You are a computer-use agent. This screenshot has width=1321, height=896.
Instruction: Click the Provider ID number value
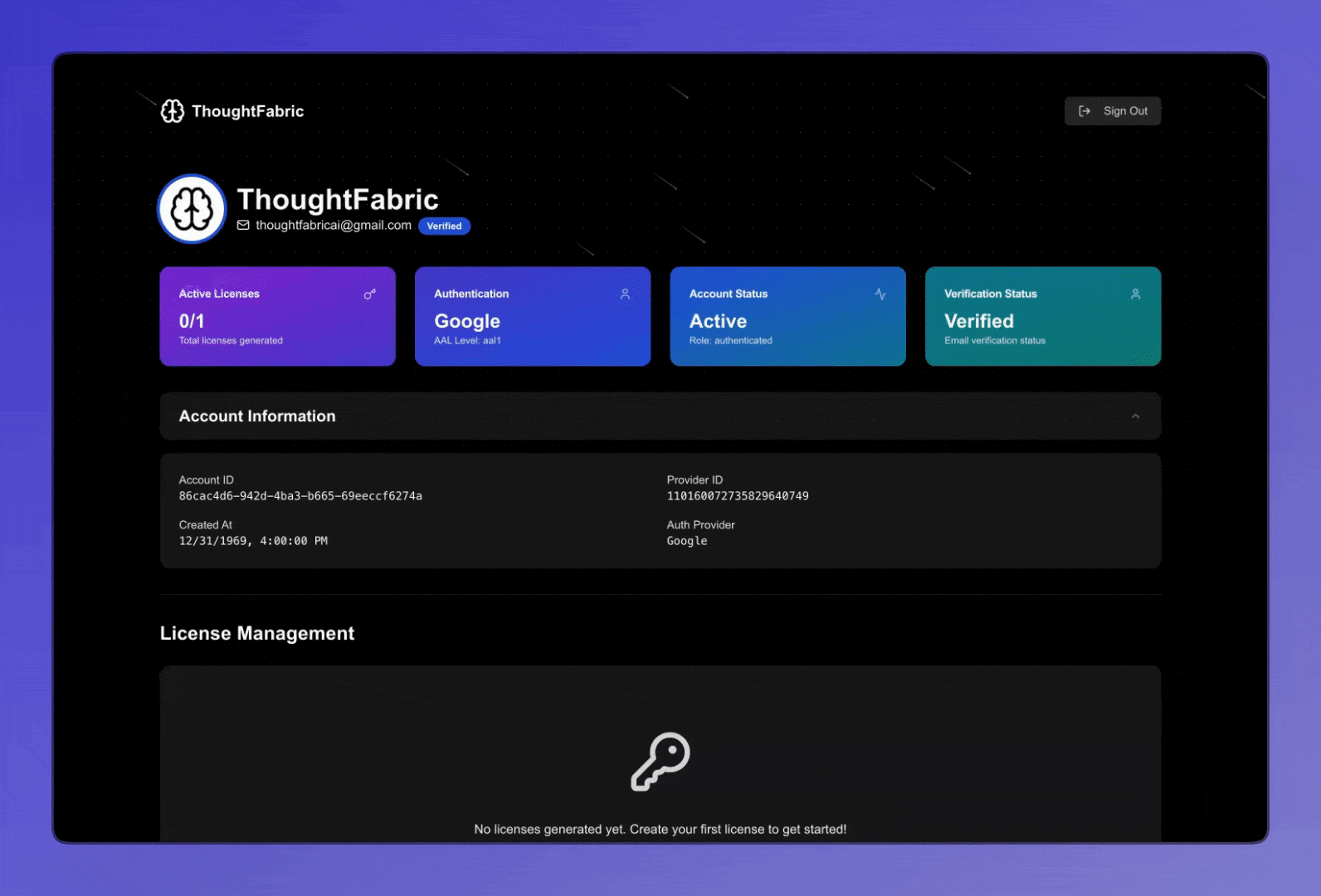pos(737,496)
